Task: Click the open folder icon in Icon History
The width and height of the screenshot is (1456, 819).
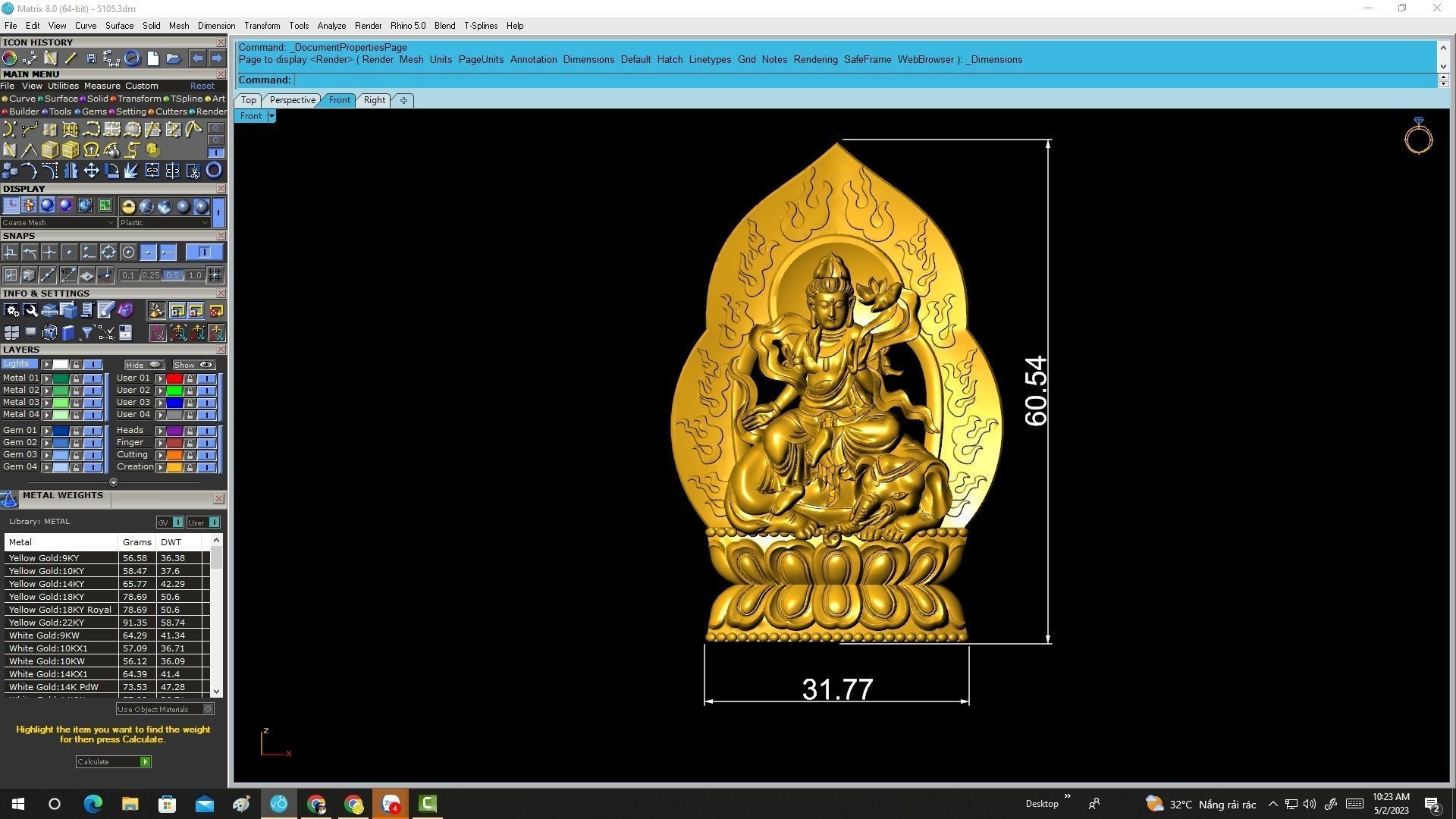Action: click(x=173, y=58)
